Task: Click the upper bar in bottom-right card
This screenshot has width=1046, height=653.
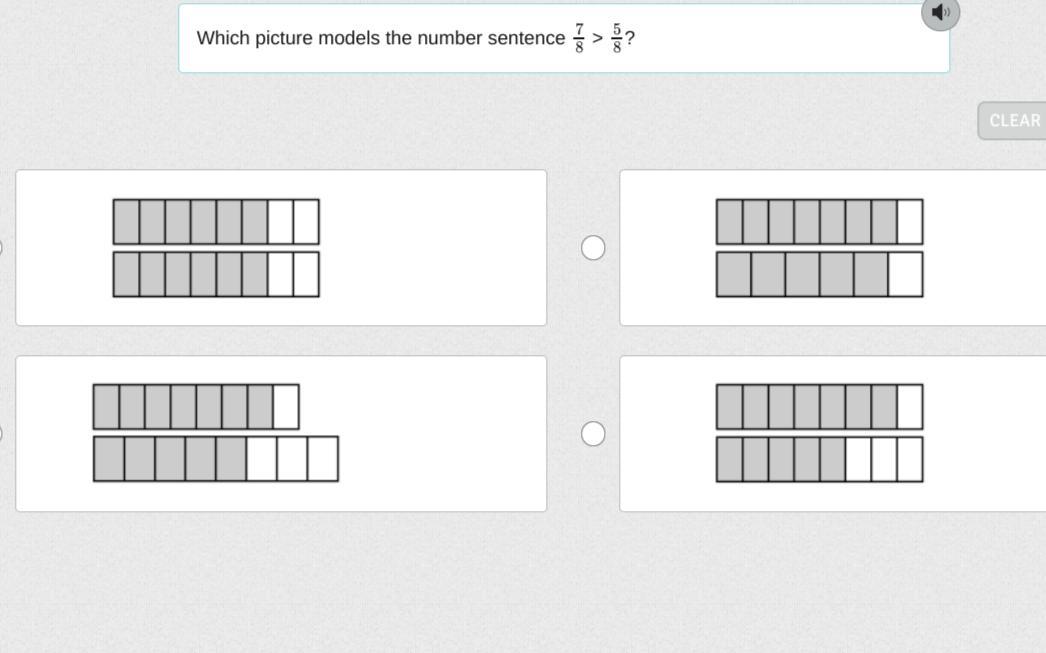Action: click(819, 407)
